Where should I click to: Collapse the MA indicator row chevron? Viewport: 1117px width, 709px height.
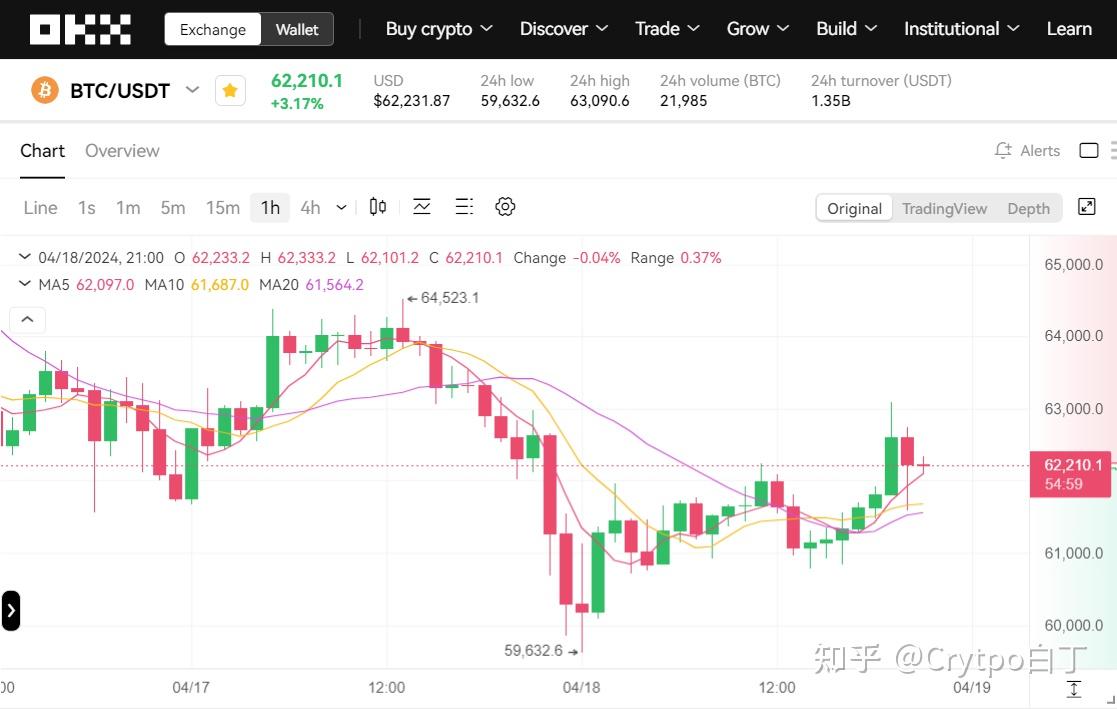pyautogui.click(x=24, y=284)
